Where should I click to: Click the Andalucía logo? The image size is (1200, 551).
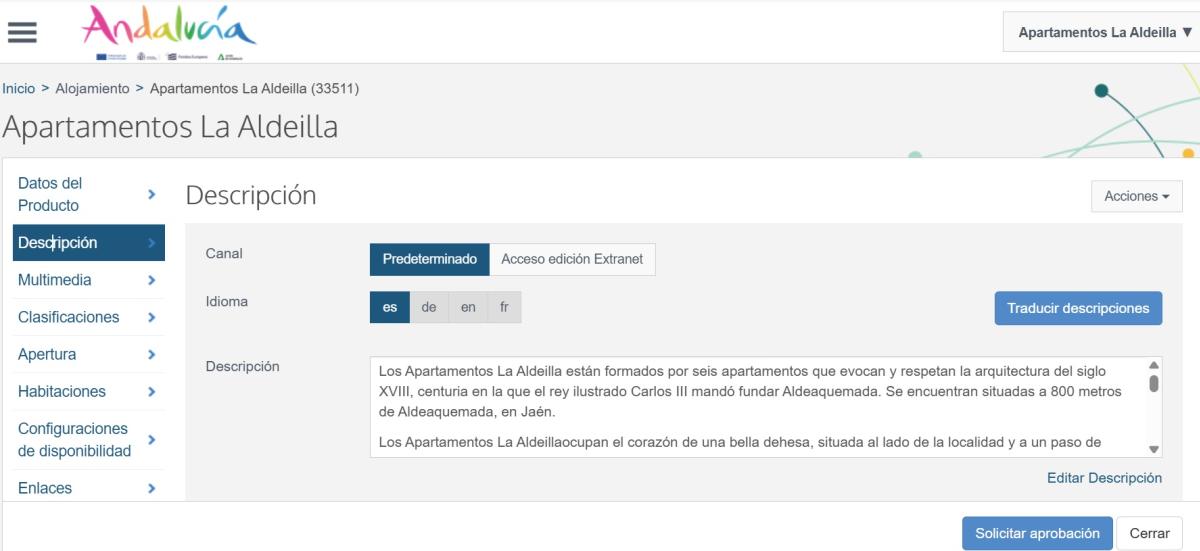coord(169,30)
